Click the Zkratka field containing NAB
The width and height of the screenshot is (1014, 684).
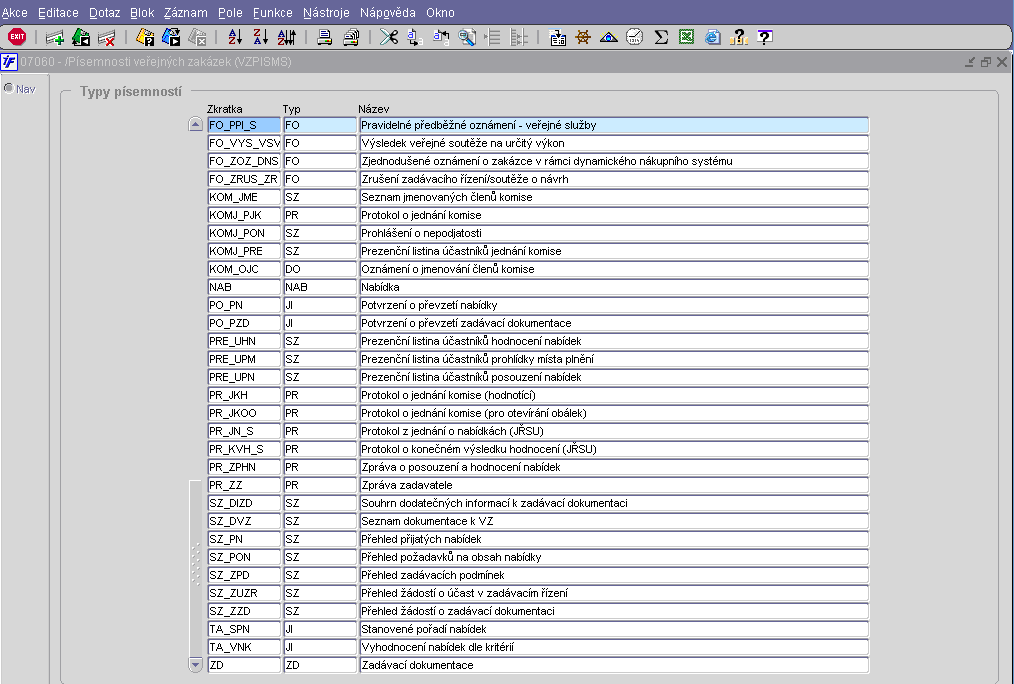click(244, 287)
